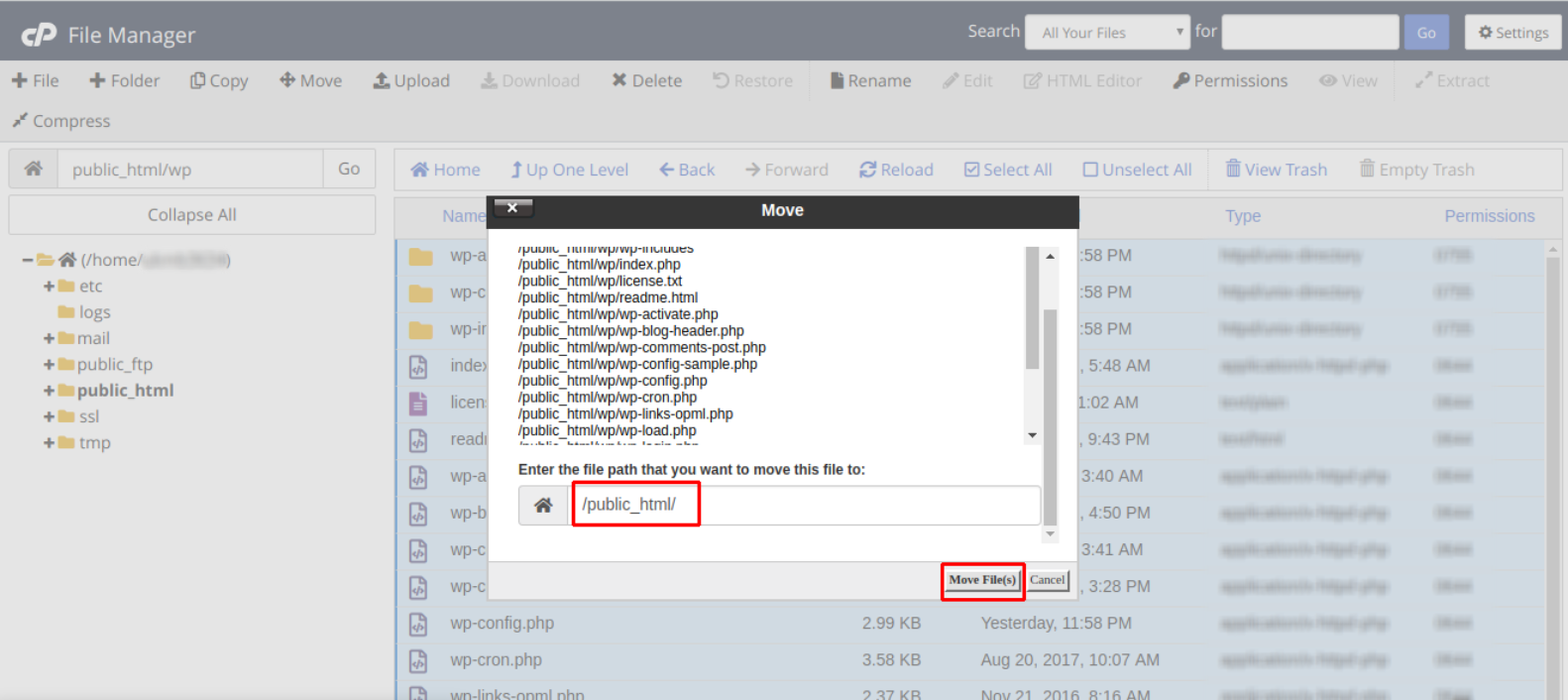The width and height of the screenshot is (1568, 700).
Task: Click Delete in the toolbar
Action: tap(646, 80)
